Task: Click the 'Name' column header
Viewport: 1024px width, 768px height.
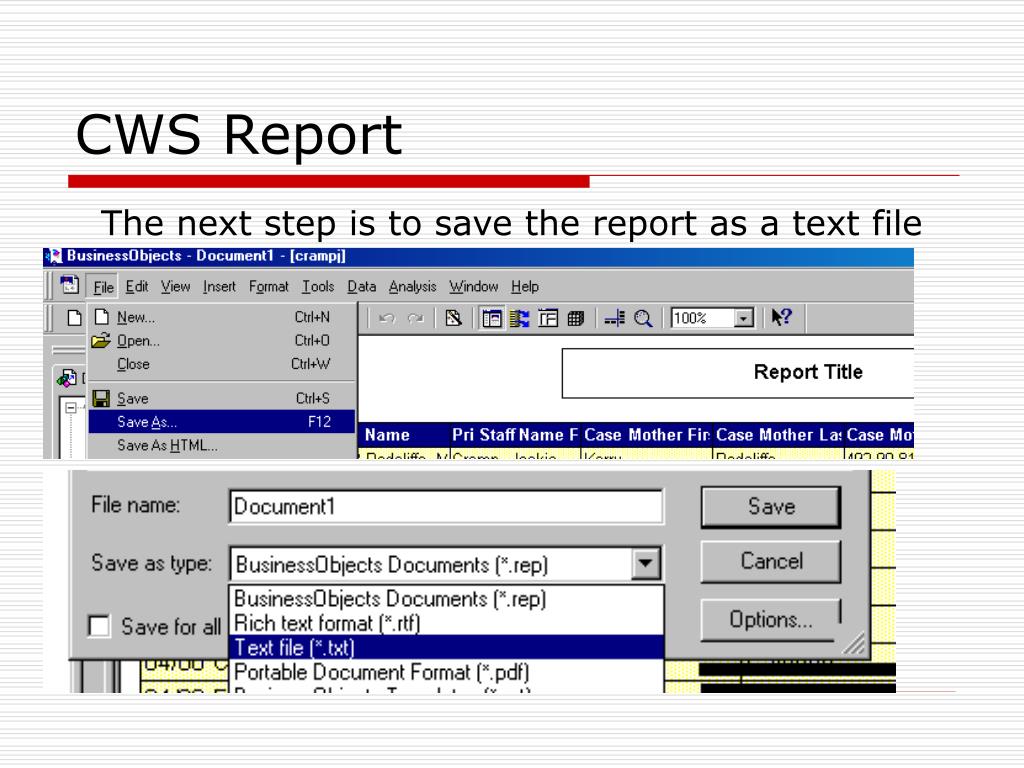Action: coord(404,435)
